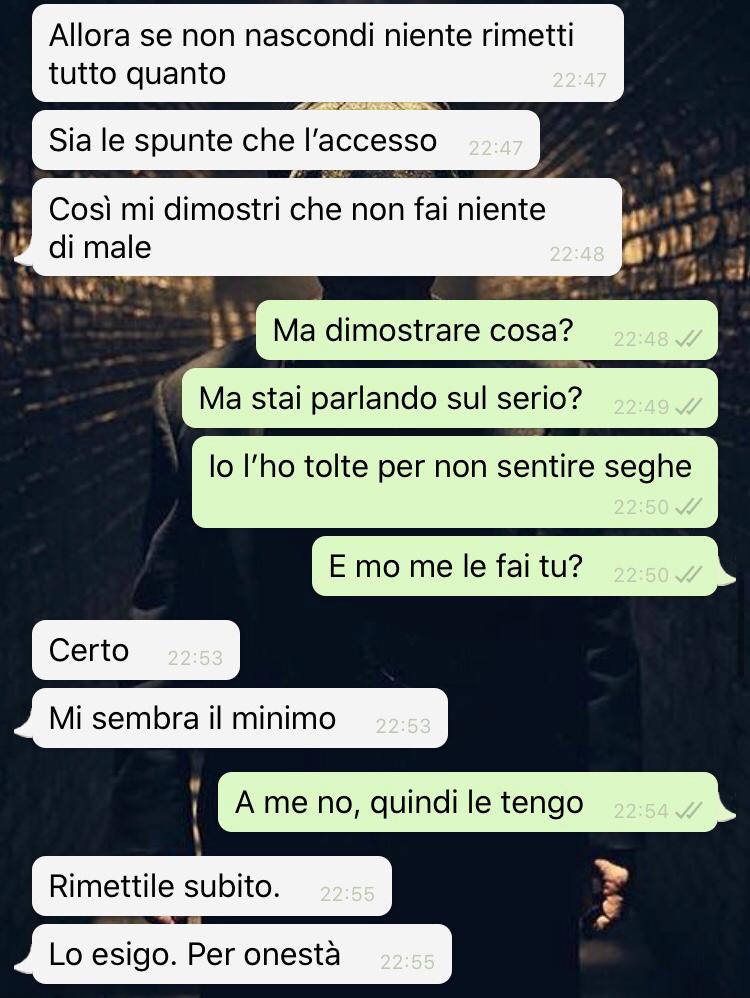Tap the double ticks on "A me no, quindi le tengo"
750x998 pixels.
click(x=688, y=810)
